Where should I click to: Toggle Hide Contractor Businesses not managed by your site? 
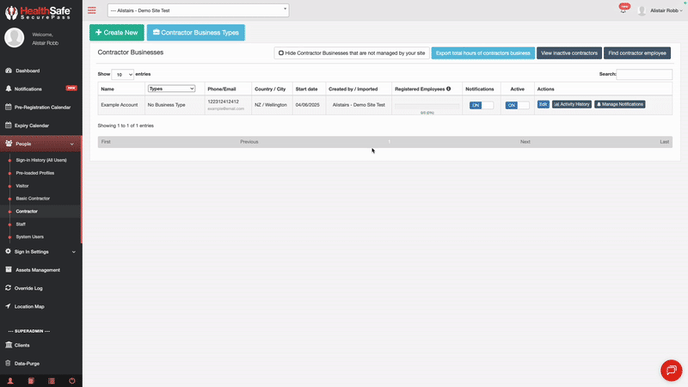[351, 53]
